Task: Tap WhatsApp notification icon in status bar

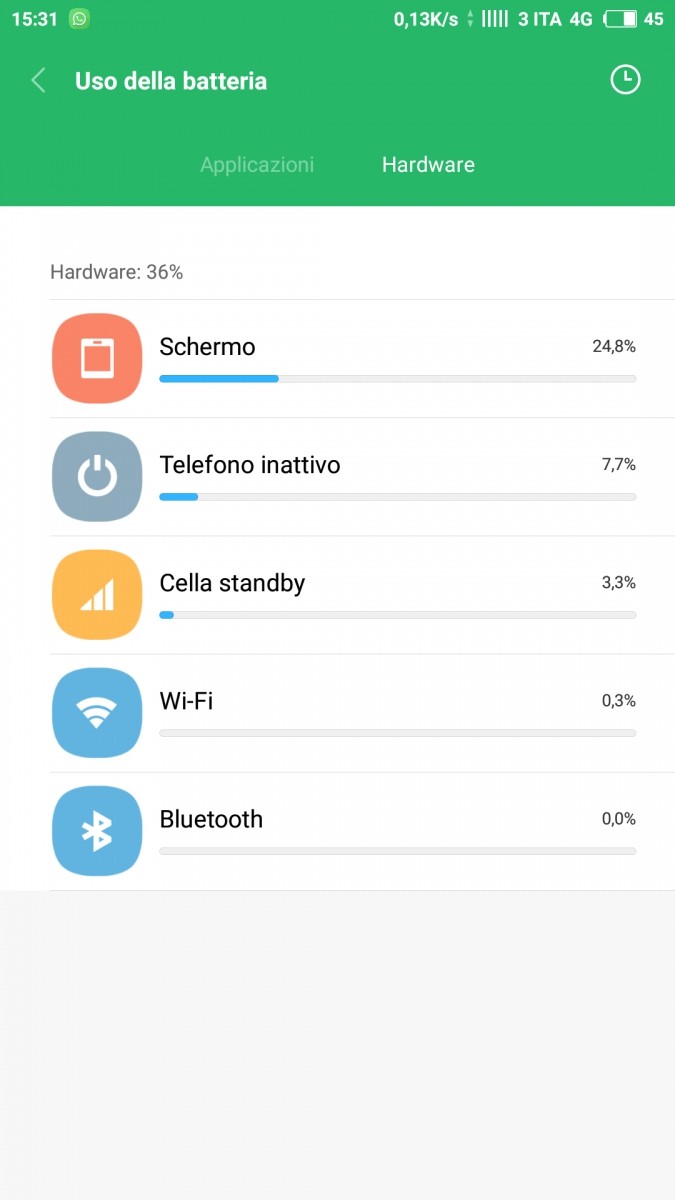Action: pyautogui.click(x=79, y=19)
